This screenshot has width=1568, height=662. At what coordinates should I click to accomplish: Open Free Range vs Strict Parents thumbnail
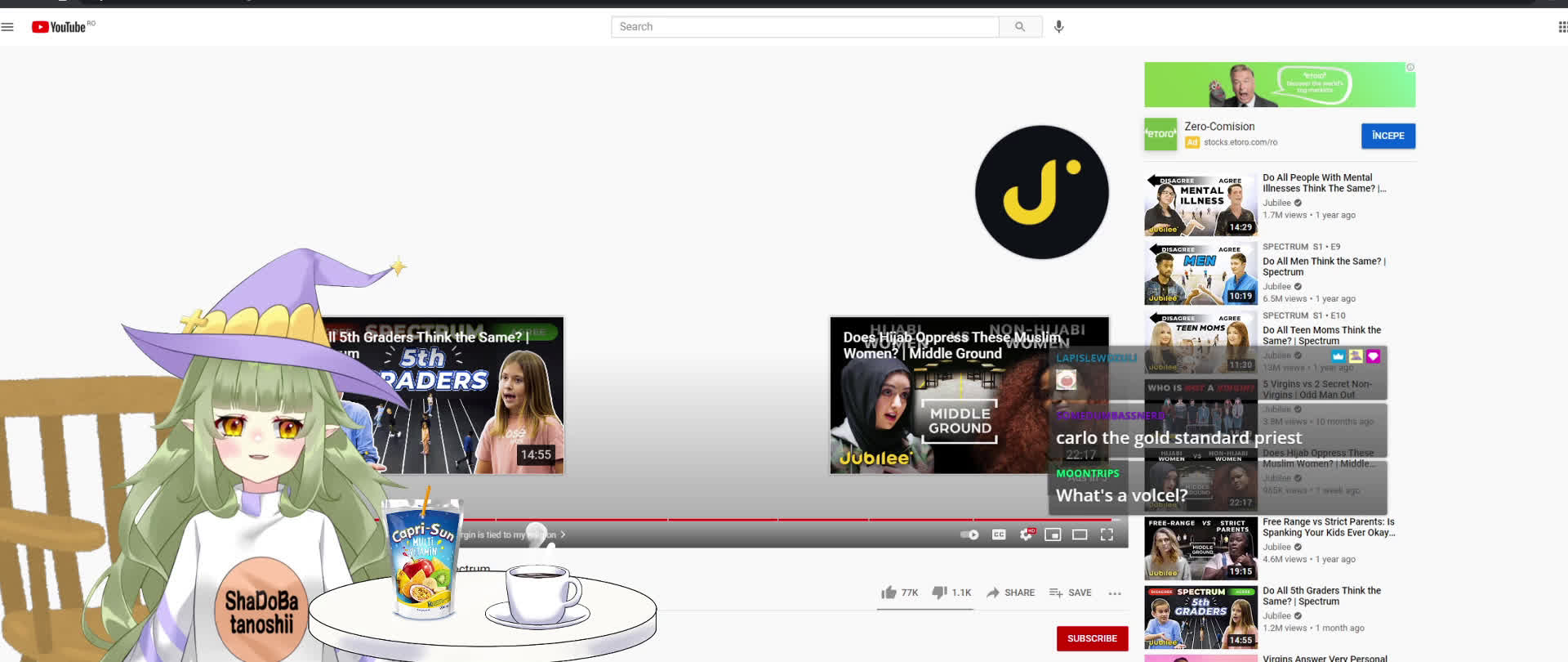pyautogui.click(x=1200, y=548)
